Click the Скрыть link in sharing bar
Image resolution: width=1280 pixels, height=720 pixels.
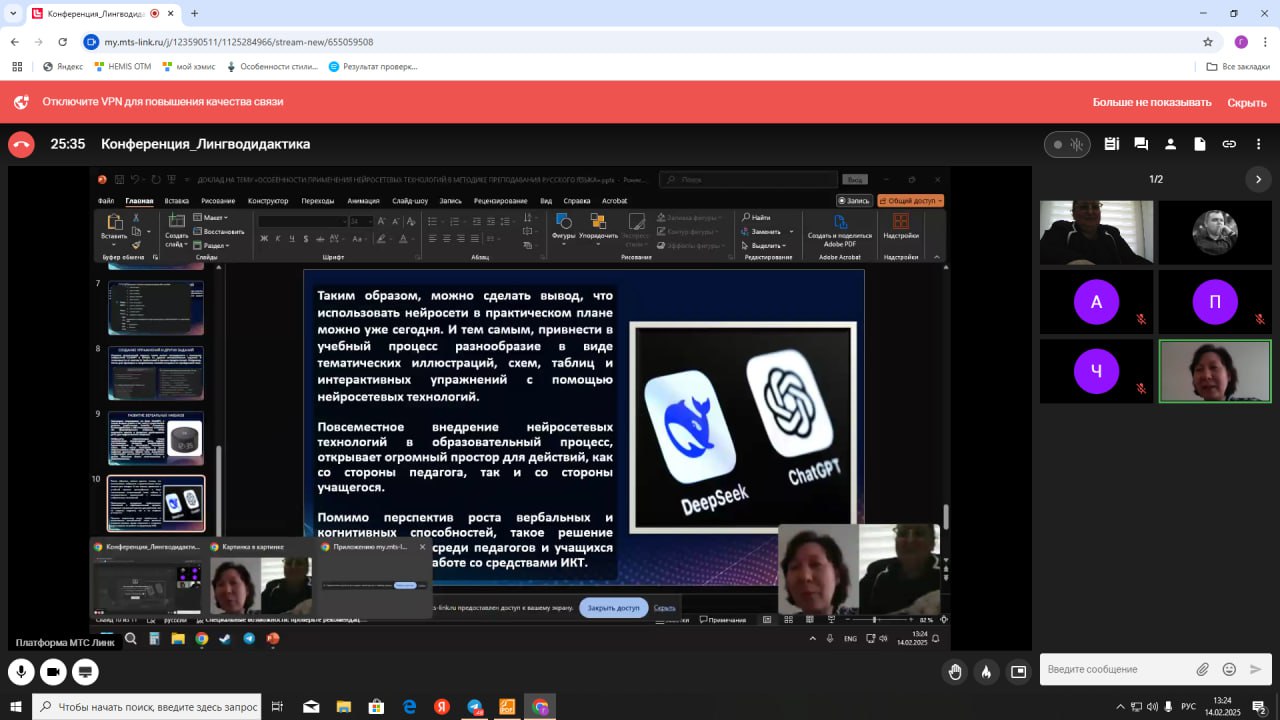(665, 608)
